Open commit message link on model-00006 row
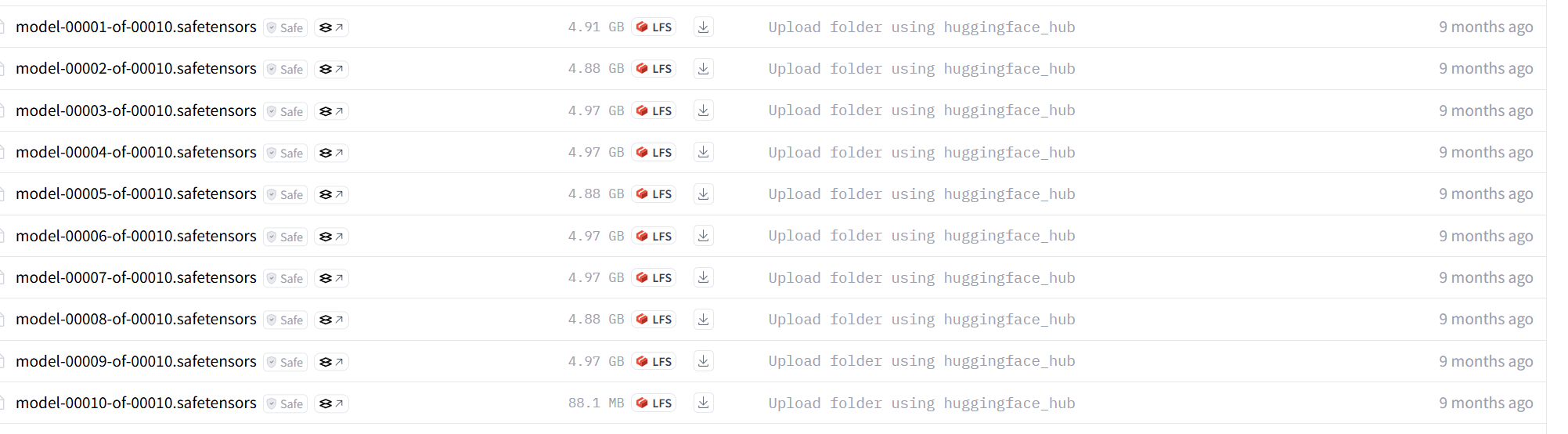The width and height of the screenshot is (1568, 434). (921, 236)
